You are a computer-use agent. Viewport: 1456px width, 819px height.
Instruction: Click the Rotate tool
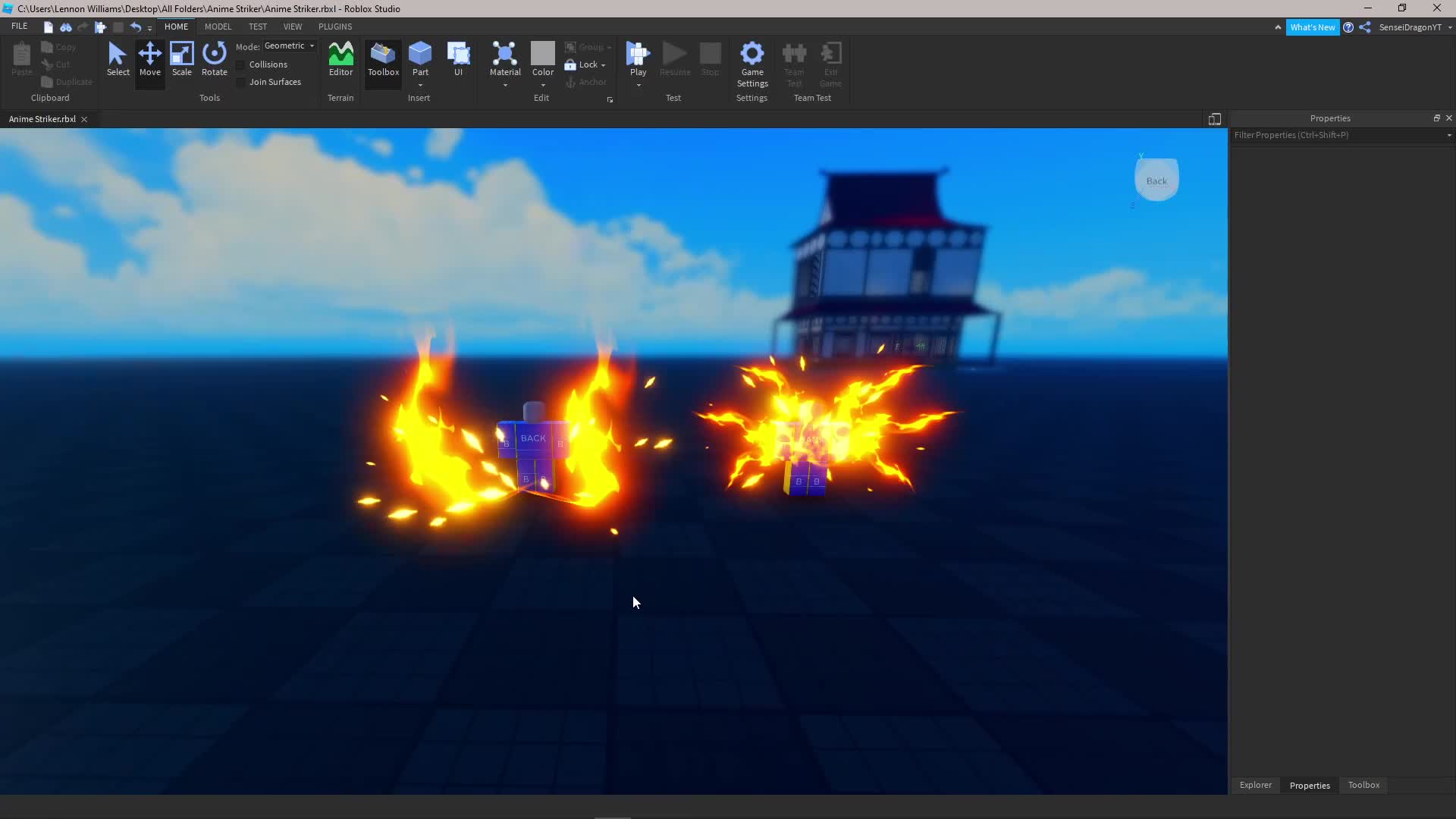click(215, 61)
